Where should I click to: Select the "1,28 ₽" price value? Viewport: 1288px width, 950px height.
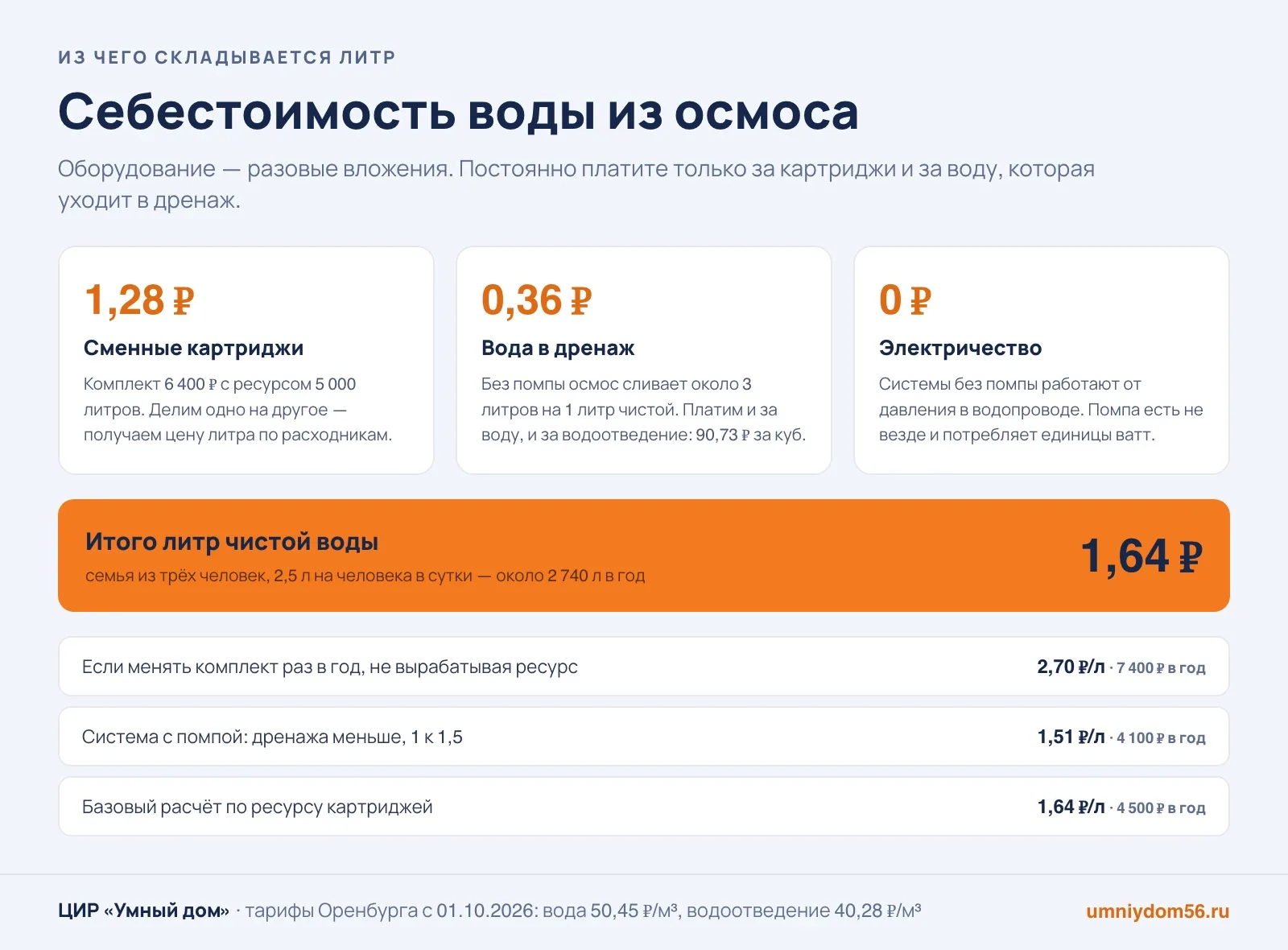(139, 300)
